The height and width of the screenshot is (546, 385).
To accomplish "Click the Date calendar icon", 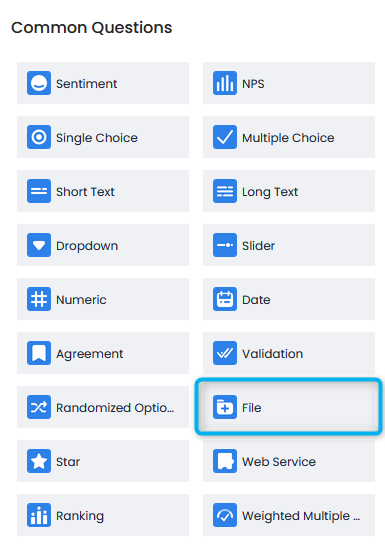I will (x=225, y=299).
